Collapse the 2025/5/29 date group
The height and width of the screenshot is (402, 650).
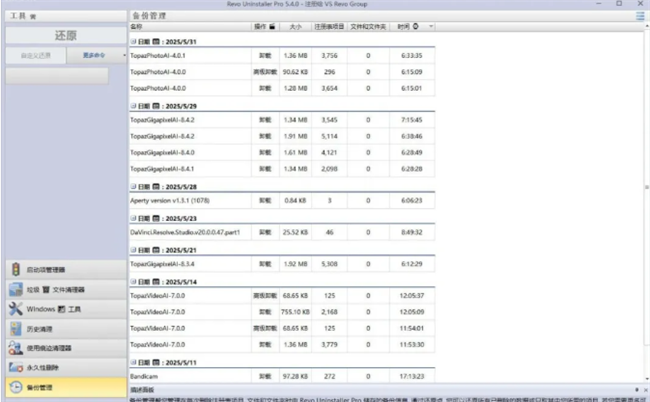point(133,106)
